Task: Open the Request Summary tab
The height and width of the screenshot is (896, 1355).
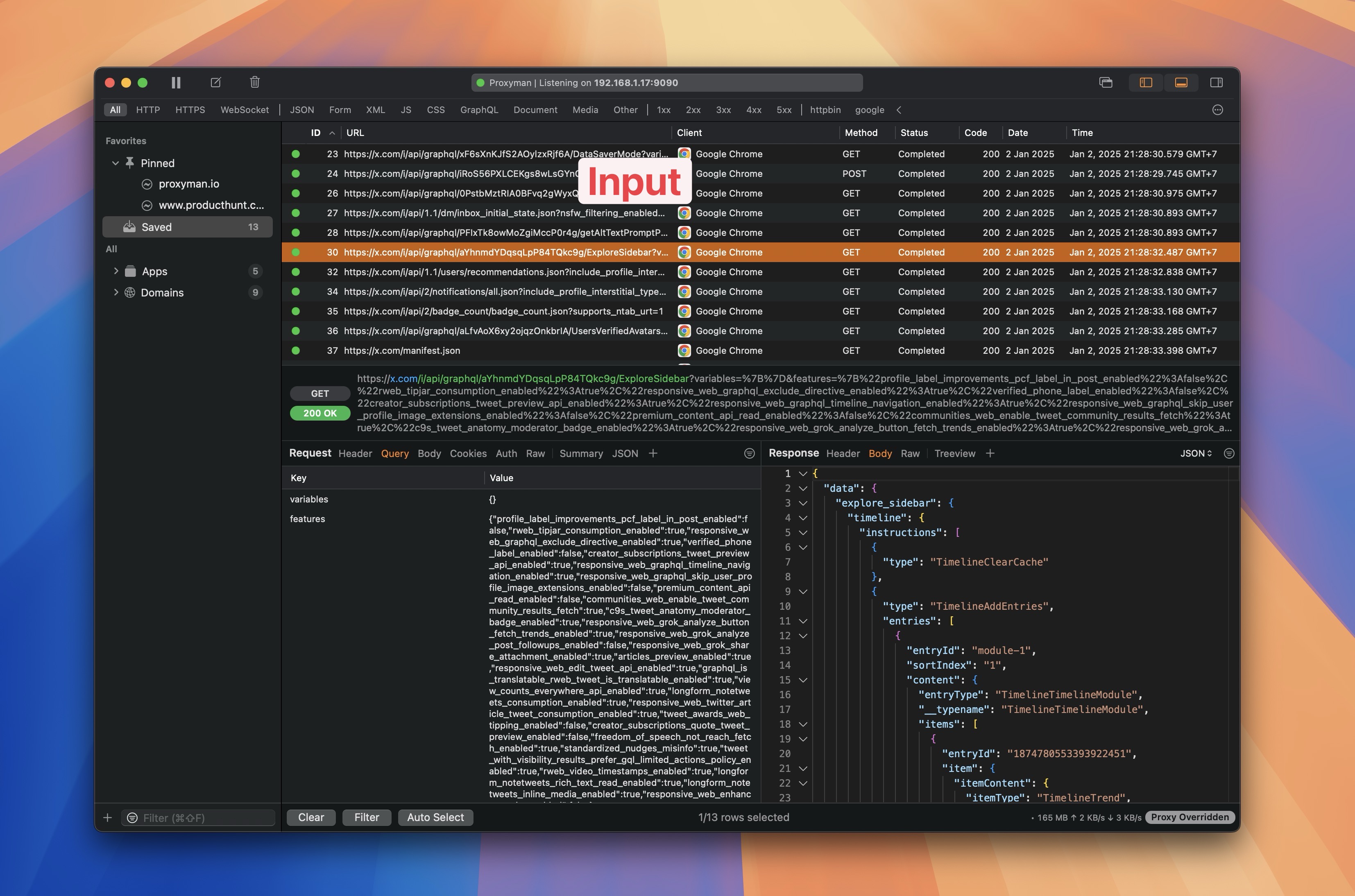Action: point(581,454)
